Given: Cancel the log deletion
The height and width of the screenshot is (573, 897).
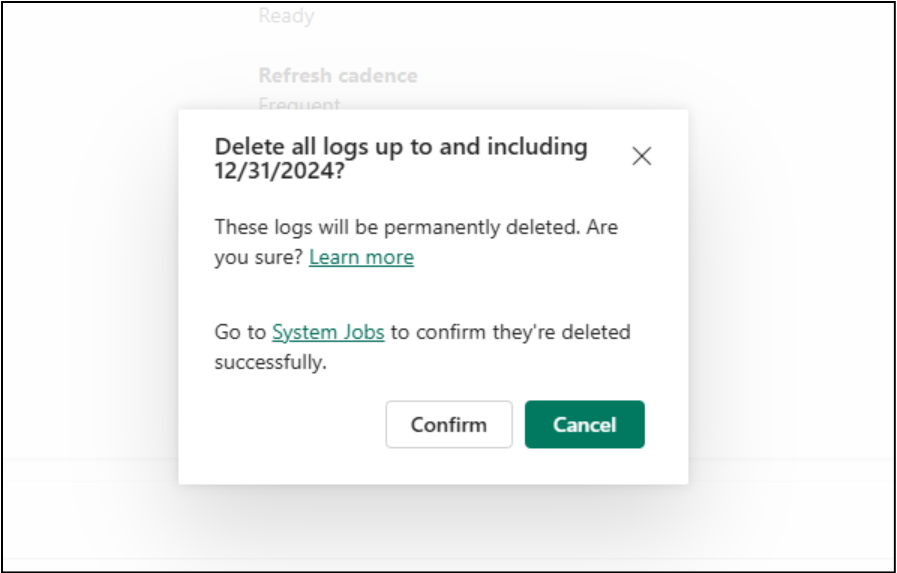Looking at the screenshot, I should (x=584, y=424).
